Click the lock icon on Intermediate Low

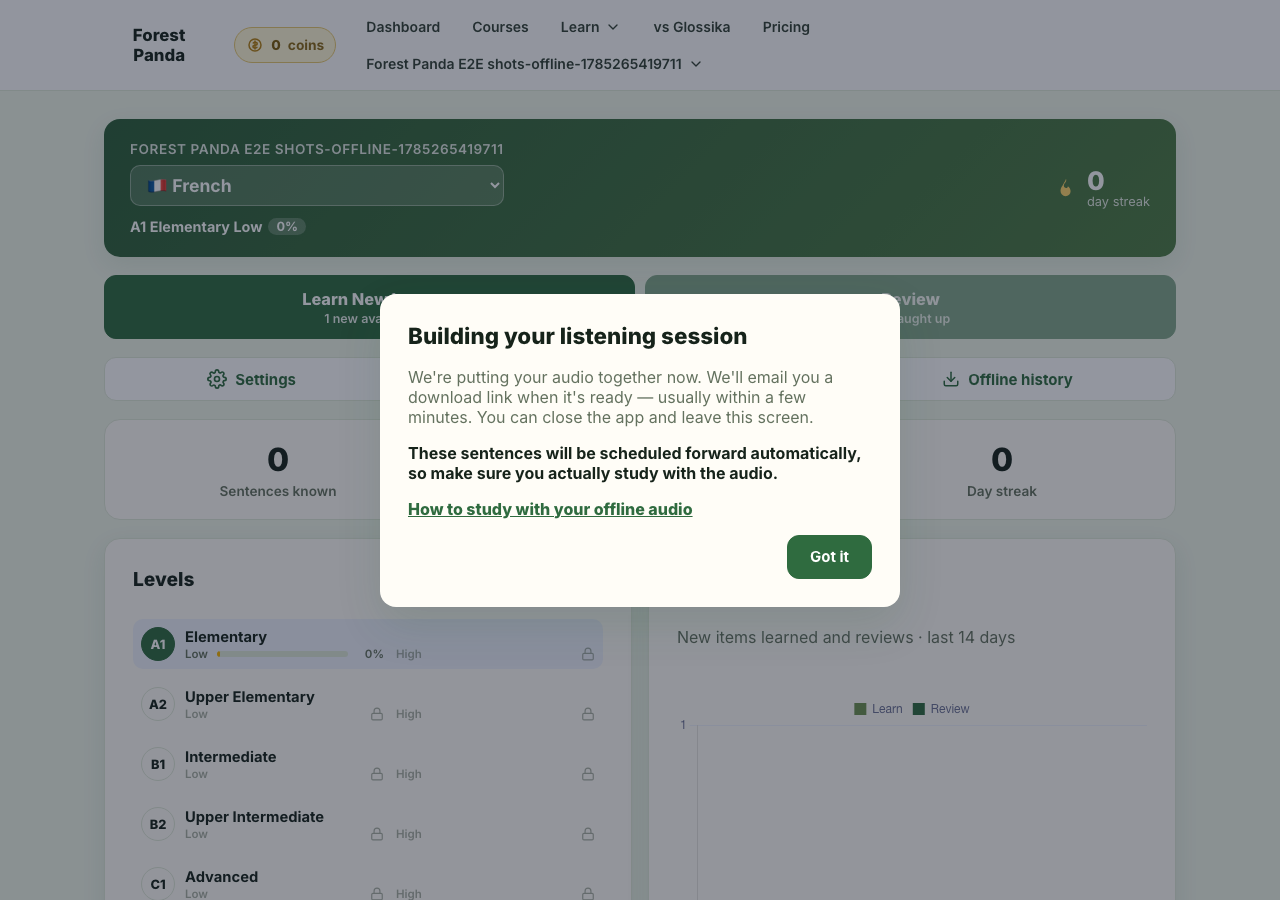pyautogui.click(x=377, y=774)
